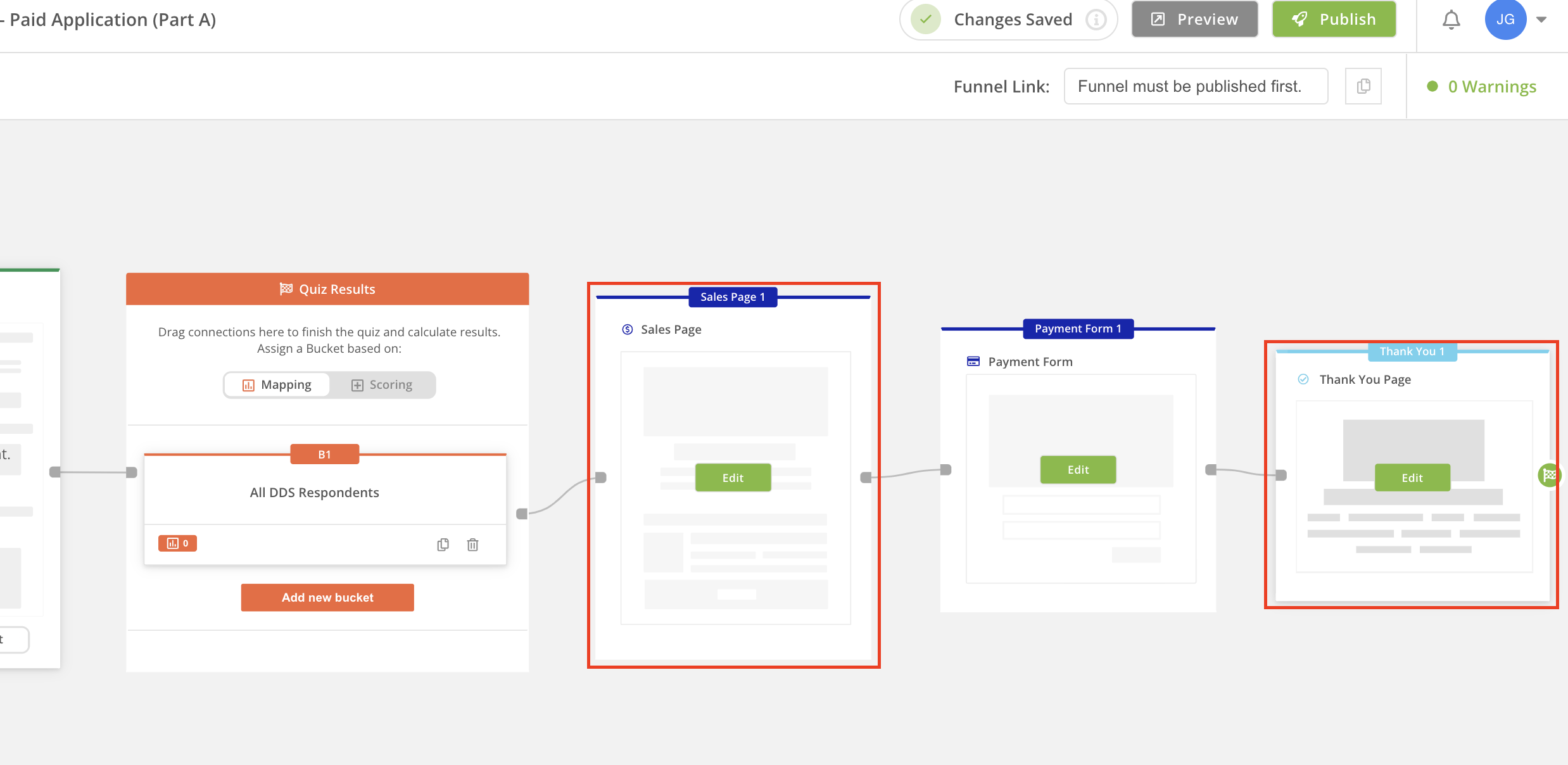Click the B1 bucket stats counter icon

[177, 543]
